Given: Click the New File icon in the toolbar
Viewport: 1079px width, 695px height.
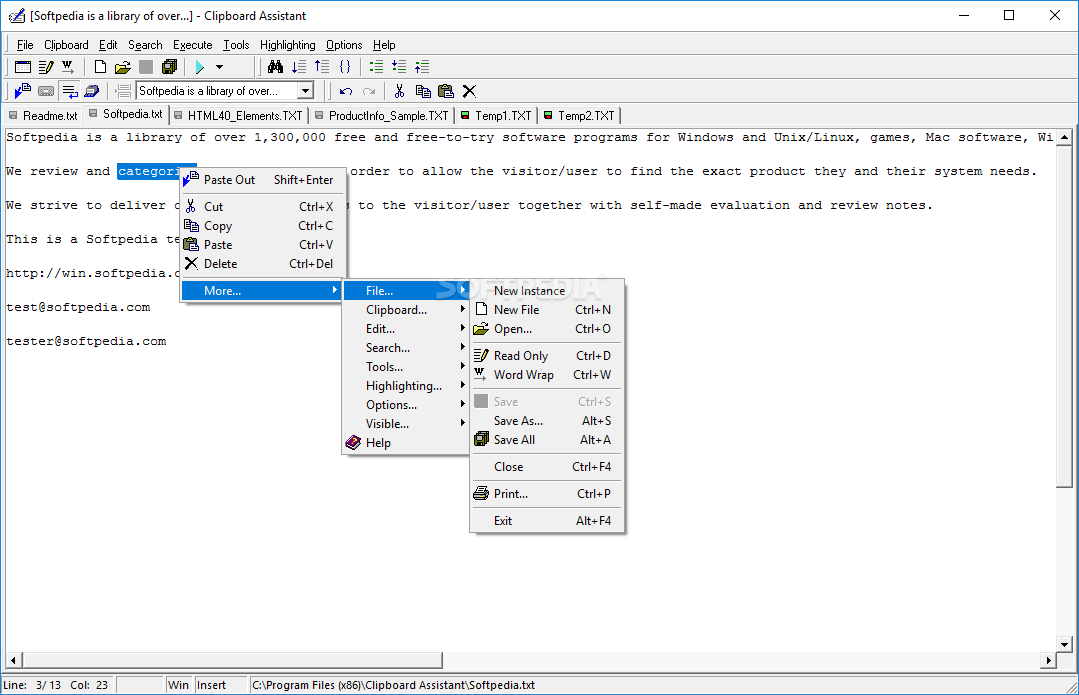Looking at the screenshot, I should pyautogui.click(x=100, y=67).
